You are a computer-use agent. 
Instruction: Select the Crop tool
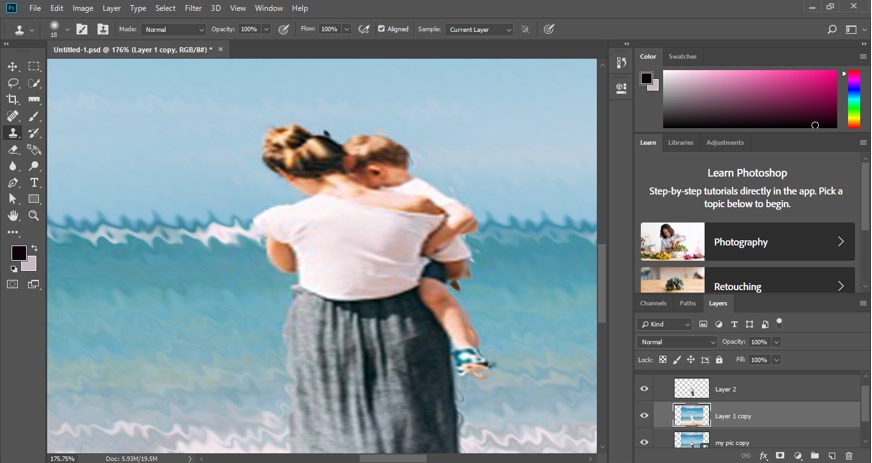point(13,100)
